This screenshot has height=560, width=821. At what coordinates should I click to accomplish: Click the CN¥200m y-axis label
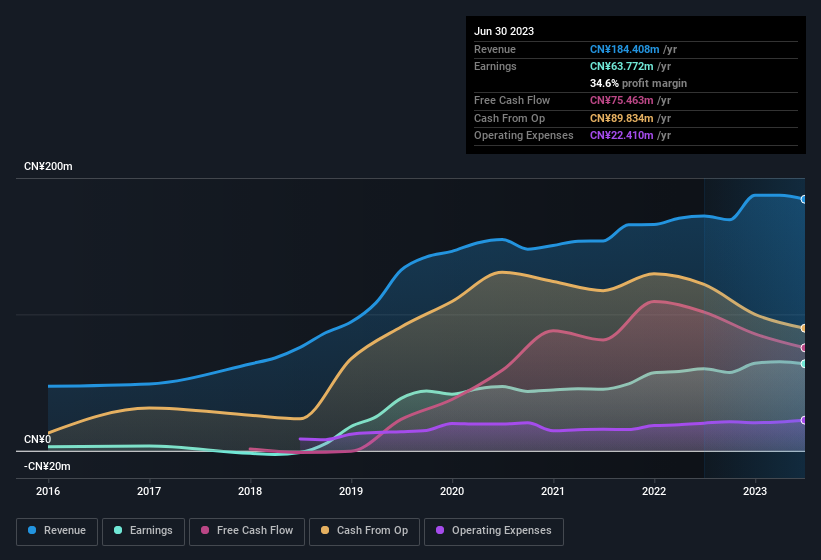click(x=48, y=166)
